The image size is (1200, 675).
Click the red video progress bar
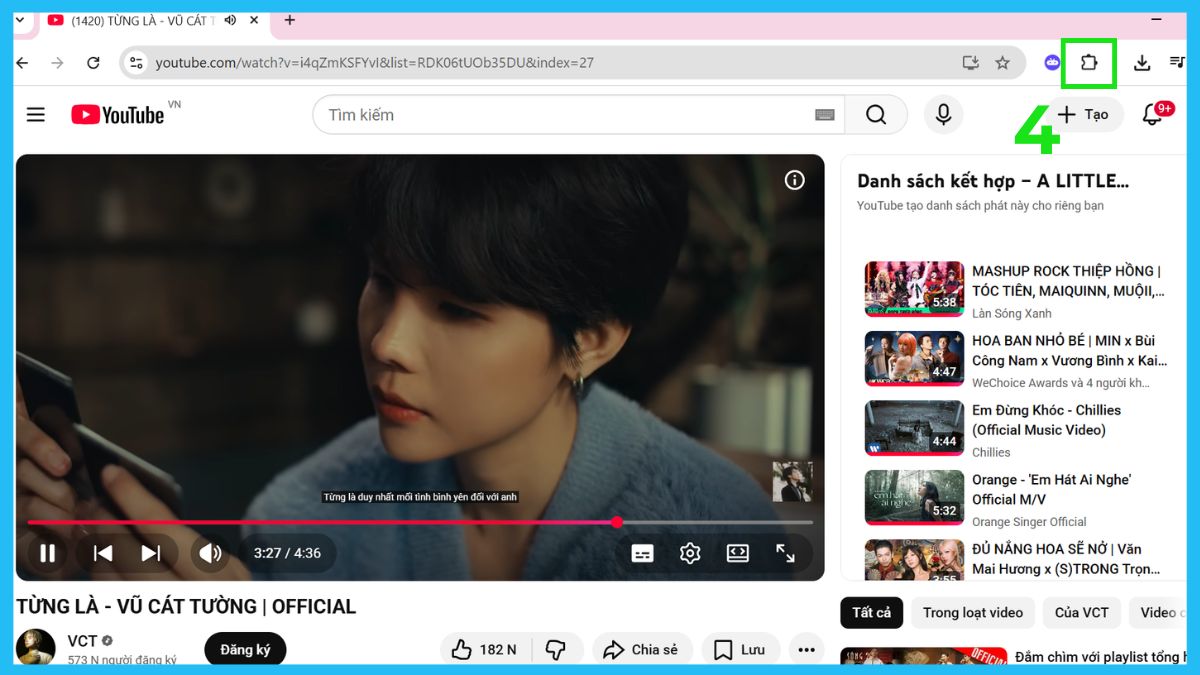coord(320,522)
